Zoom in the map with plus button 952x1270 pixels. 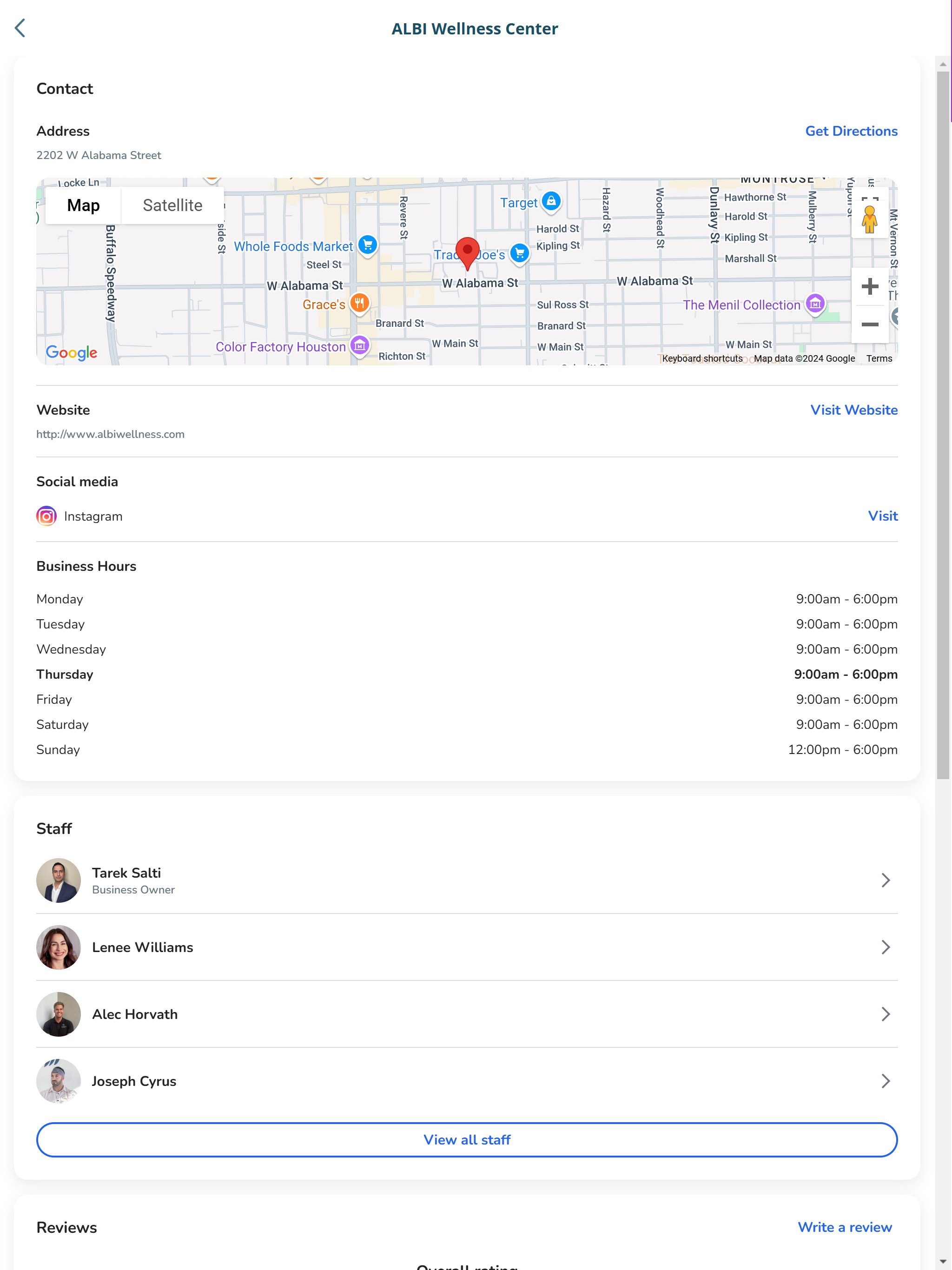click(869, 286)
